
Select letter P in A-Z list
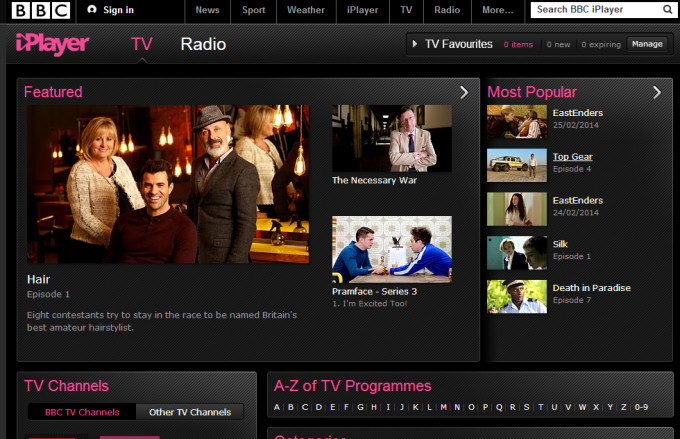[485, 407]
